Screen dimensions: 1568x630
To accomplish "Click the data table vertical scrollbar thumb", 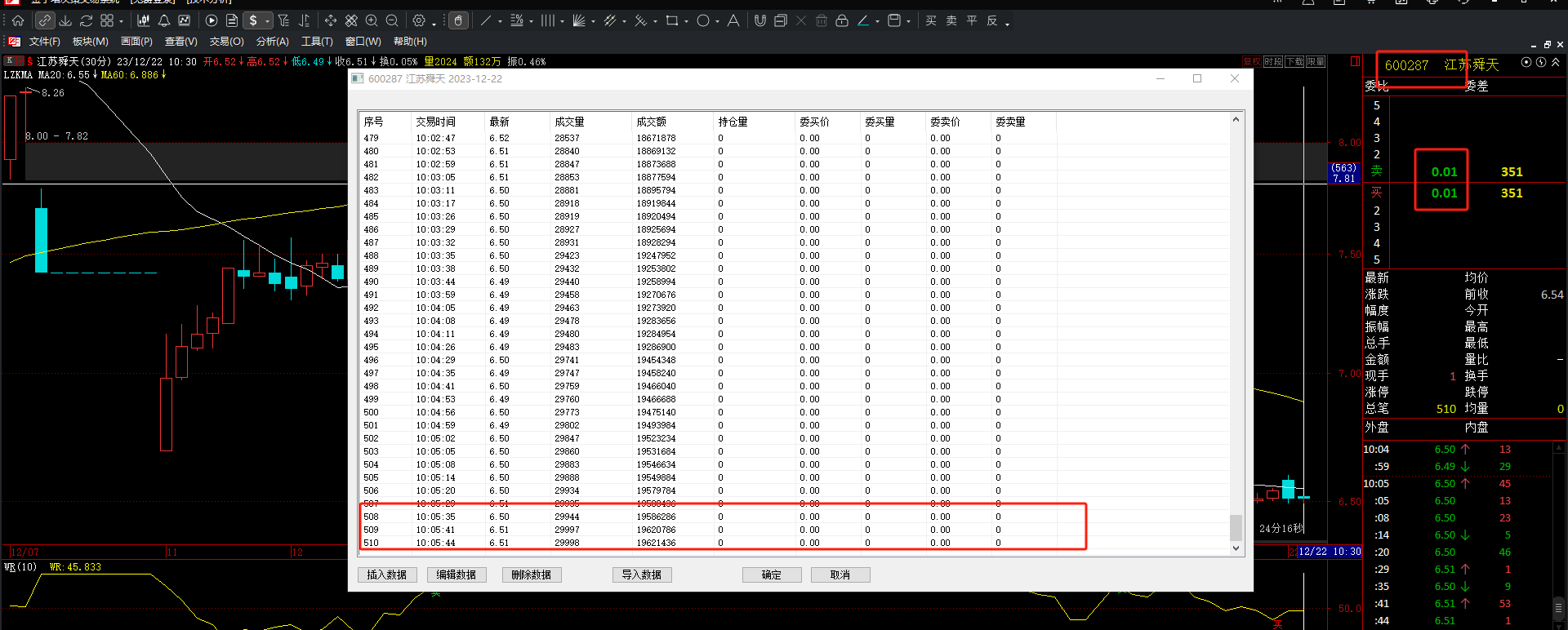I will coord(1236,527).
